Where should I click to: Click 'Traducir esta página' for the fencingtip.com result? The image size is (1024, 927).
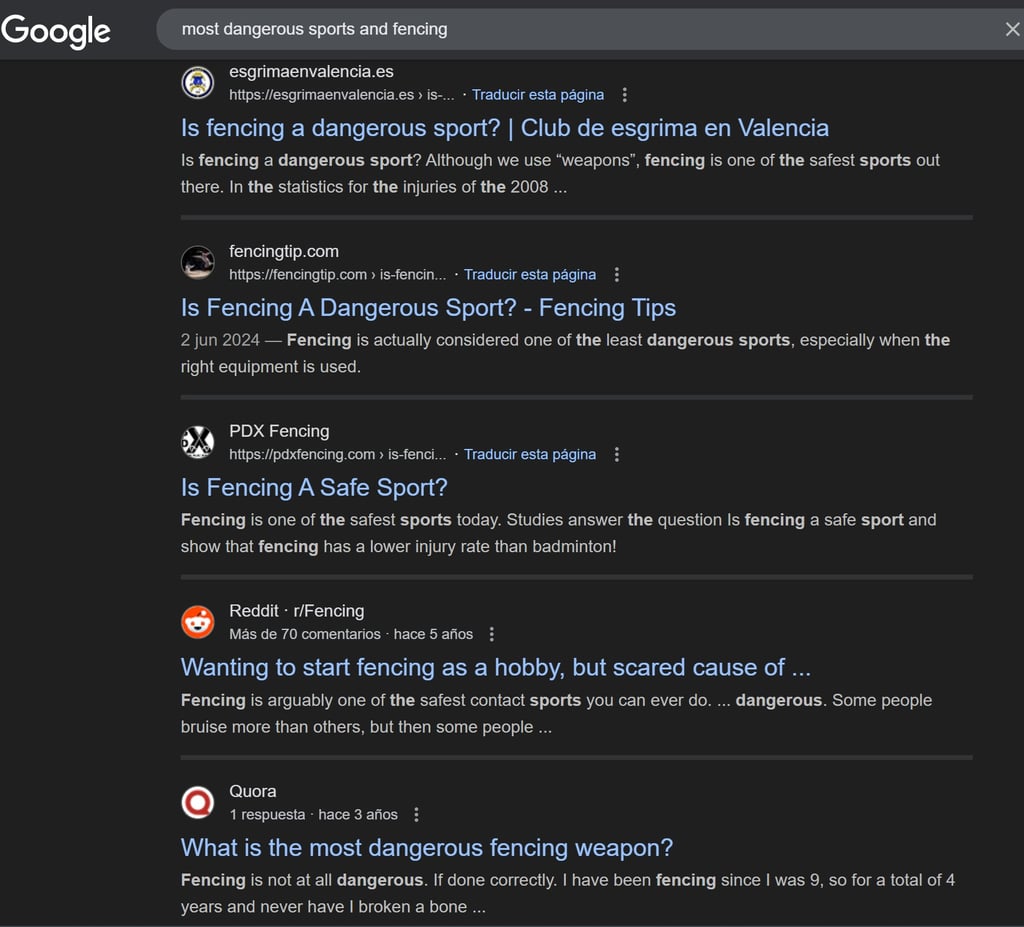[530, 275]
